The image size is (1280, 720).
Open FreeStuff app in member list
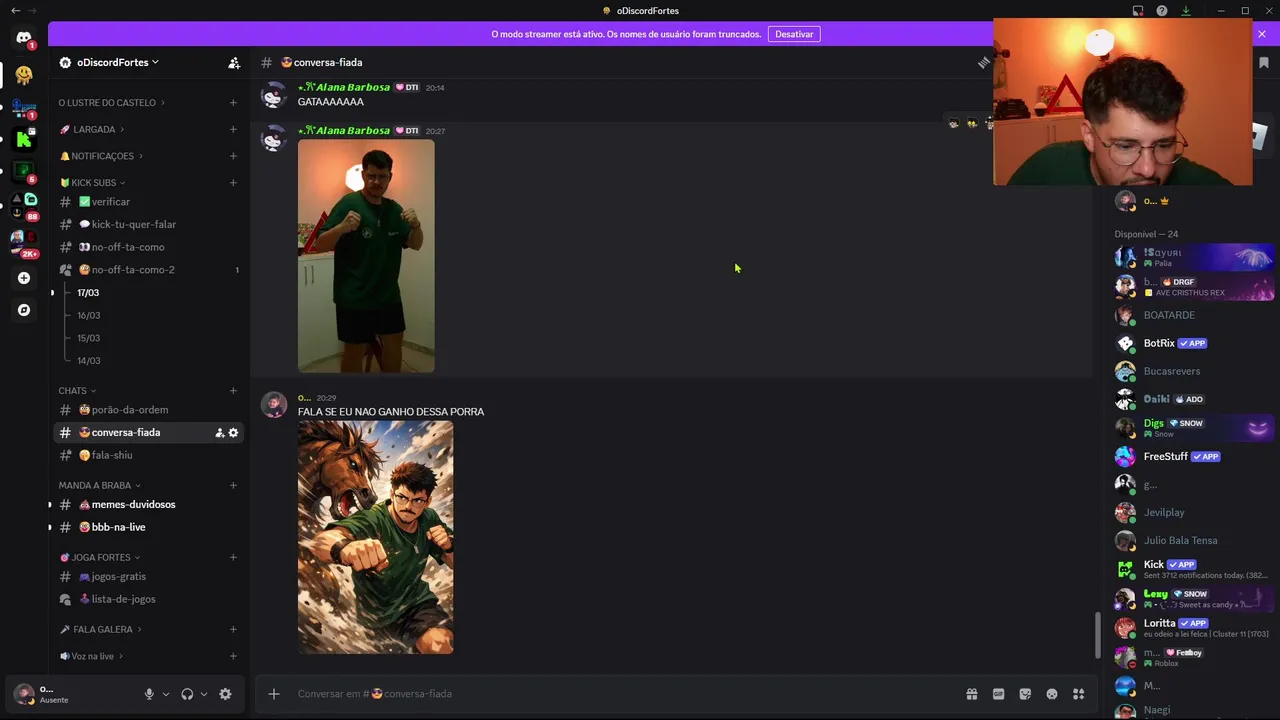pos(1194,457)
